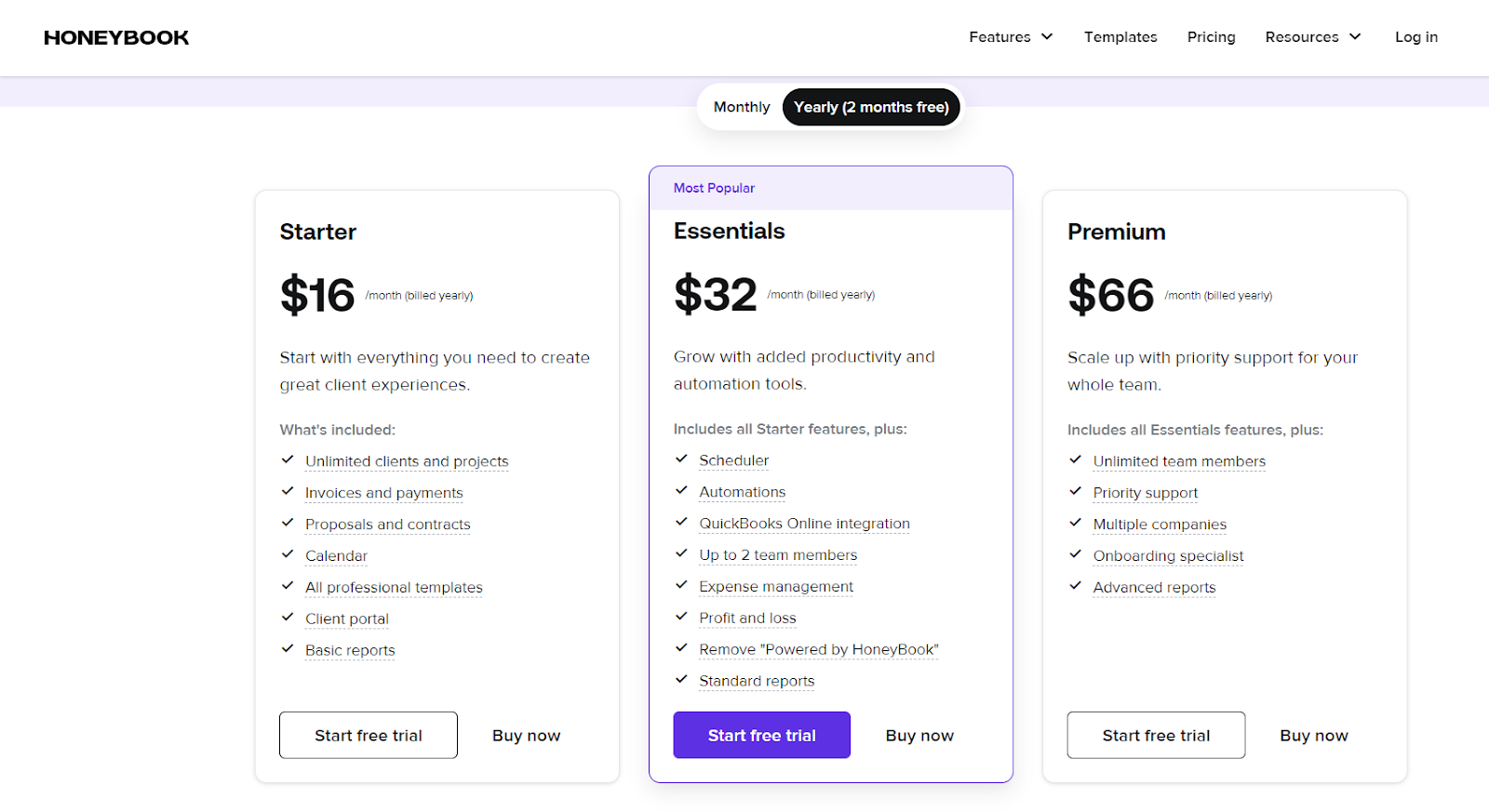Click the checkmark next to Scheduler

(x=680, y=459)
